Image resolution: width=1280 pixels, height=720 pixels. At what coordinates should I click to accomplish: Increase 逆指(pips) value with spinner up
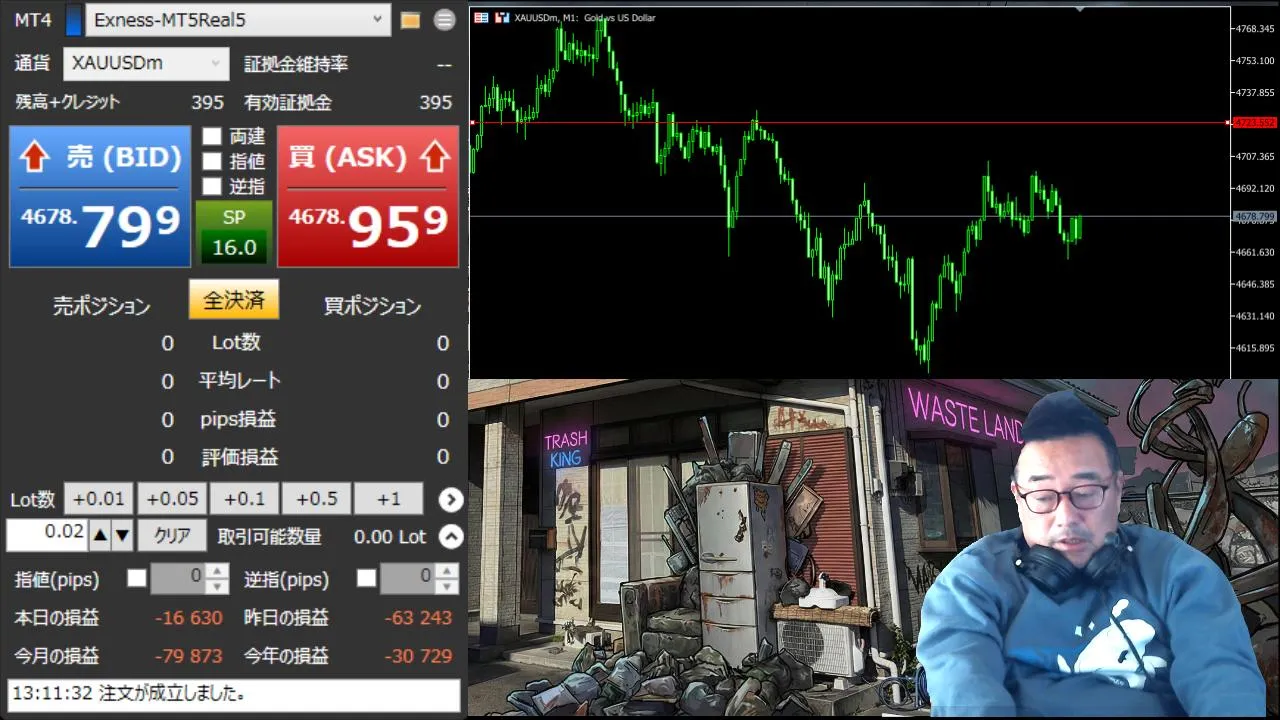click(449, 571)
